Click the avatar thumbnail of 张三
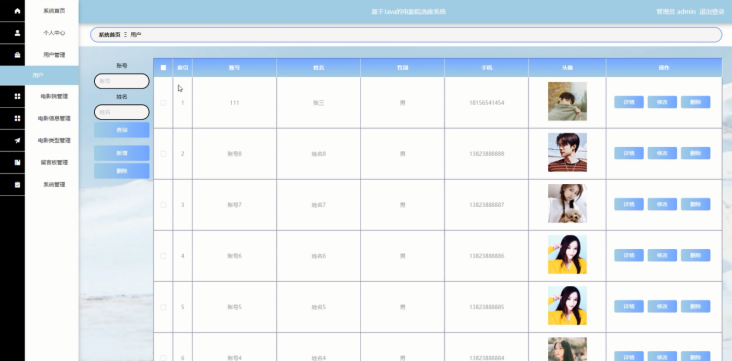732x361 pixels. coord(567,101)
